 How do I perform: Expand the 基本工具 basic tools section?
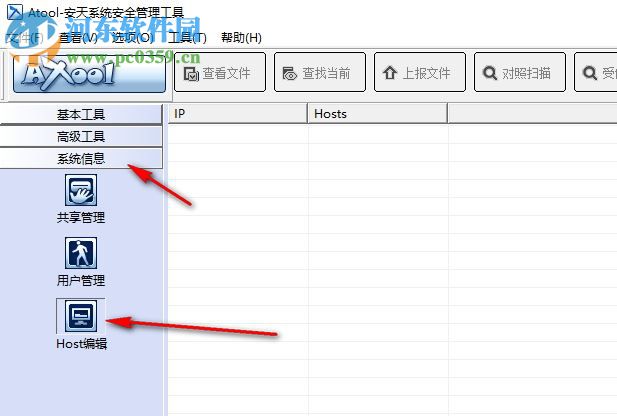[x=81, y=115]
